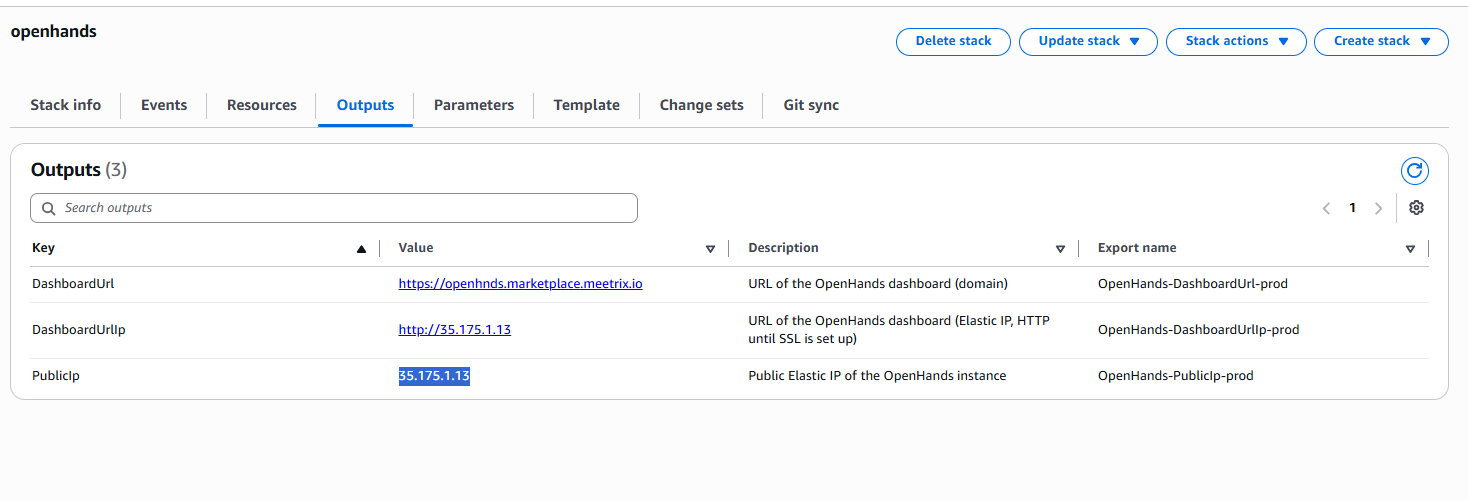Click Description column header label
The width and height of the screenshot is (1468, 501).
coord(783,248)
